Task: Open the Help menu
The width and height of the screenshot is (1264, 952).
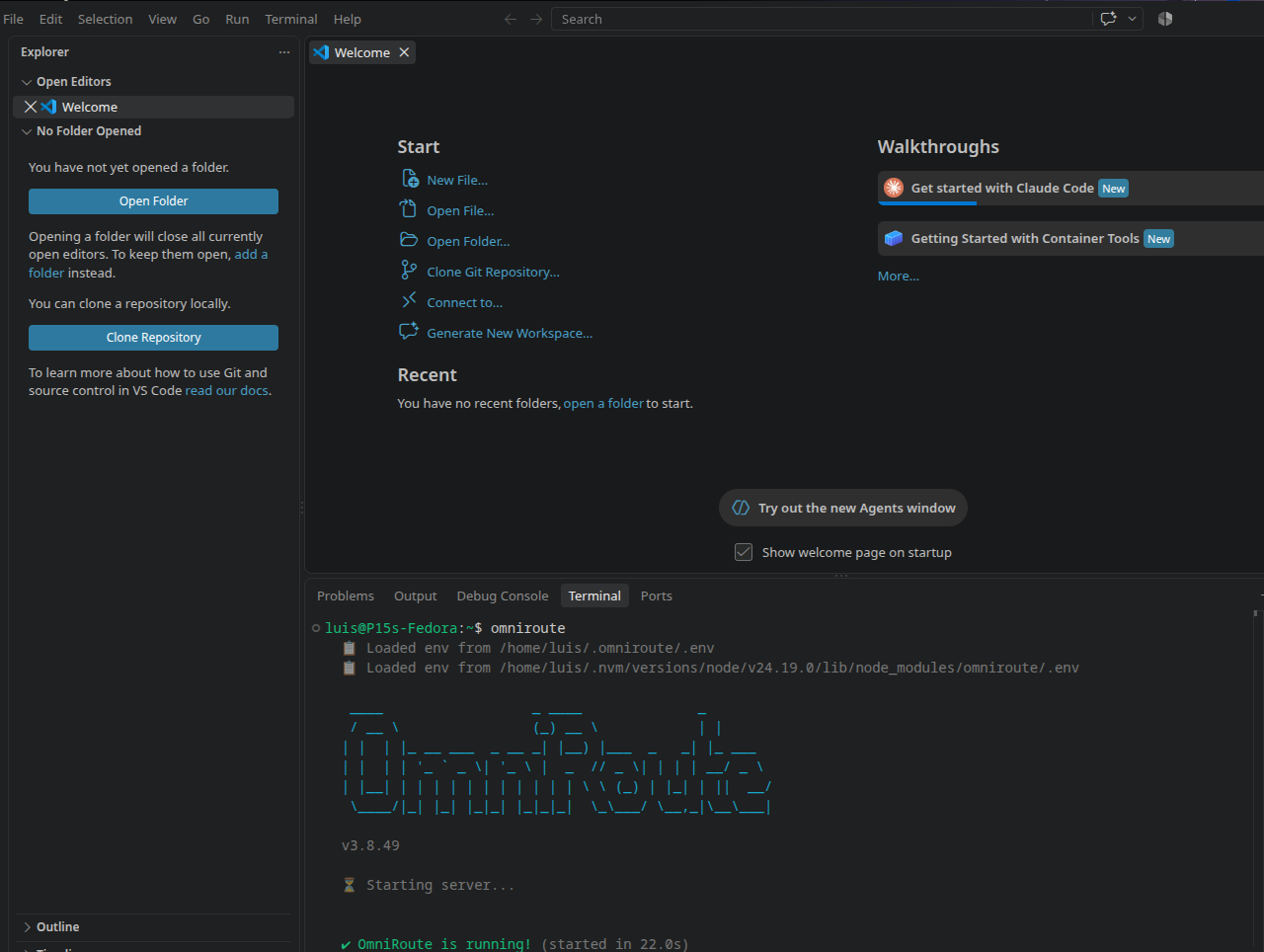Action: tap(348, 19)
